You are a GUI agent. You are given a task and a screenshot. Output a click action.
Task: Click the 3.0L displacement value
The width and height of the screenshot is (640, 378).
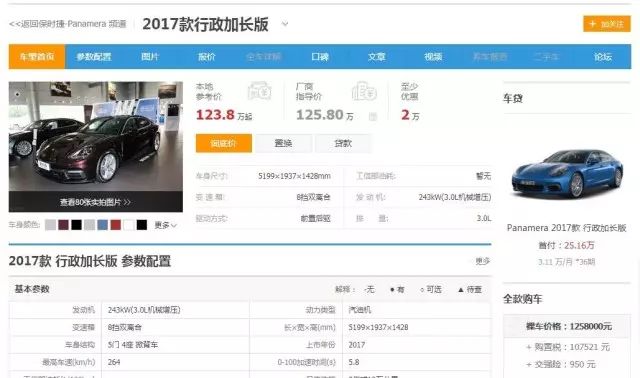484,218
